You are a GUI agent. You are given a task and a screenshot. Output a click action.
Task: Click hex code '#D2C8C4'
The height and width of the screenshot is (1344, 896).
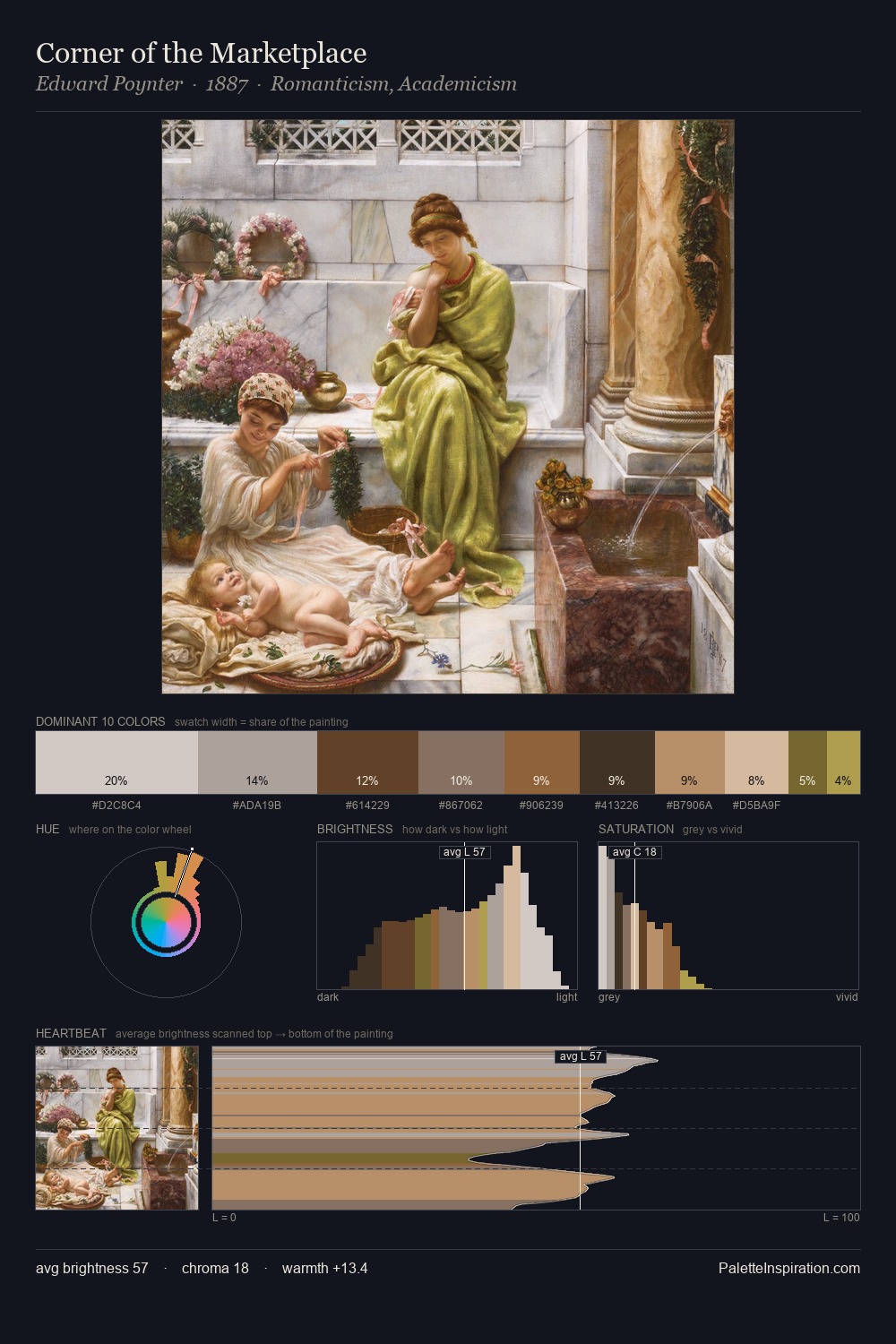(116, 805)
